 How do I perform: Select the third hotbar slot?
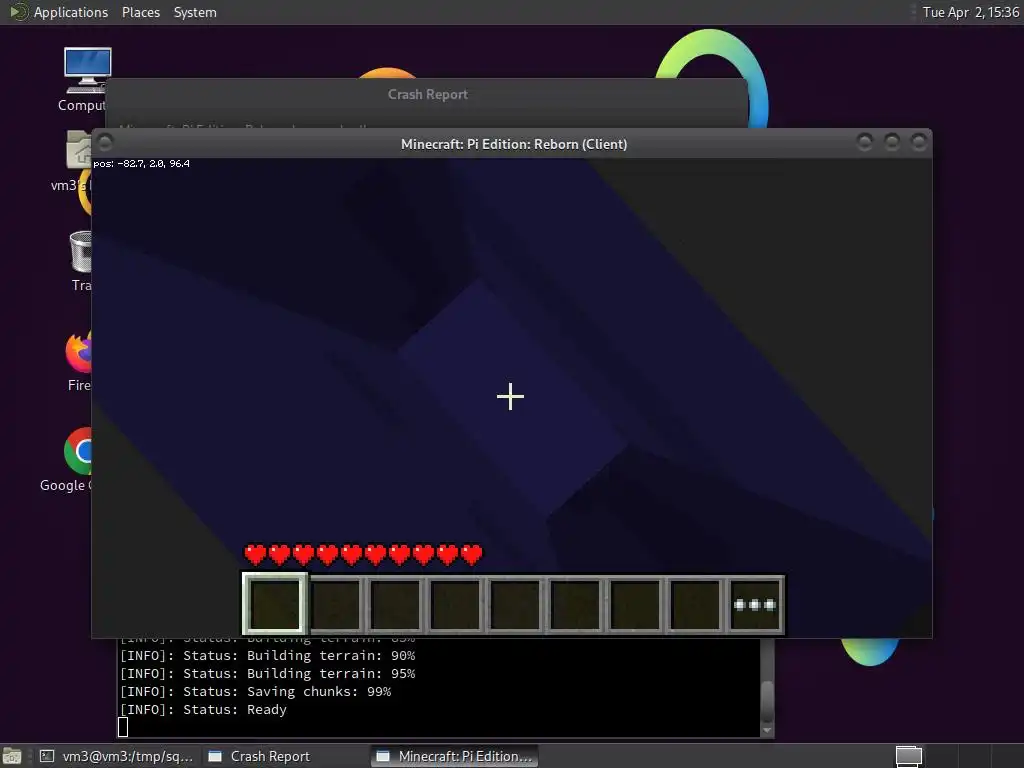(395, 605)
